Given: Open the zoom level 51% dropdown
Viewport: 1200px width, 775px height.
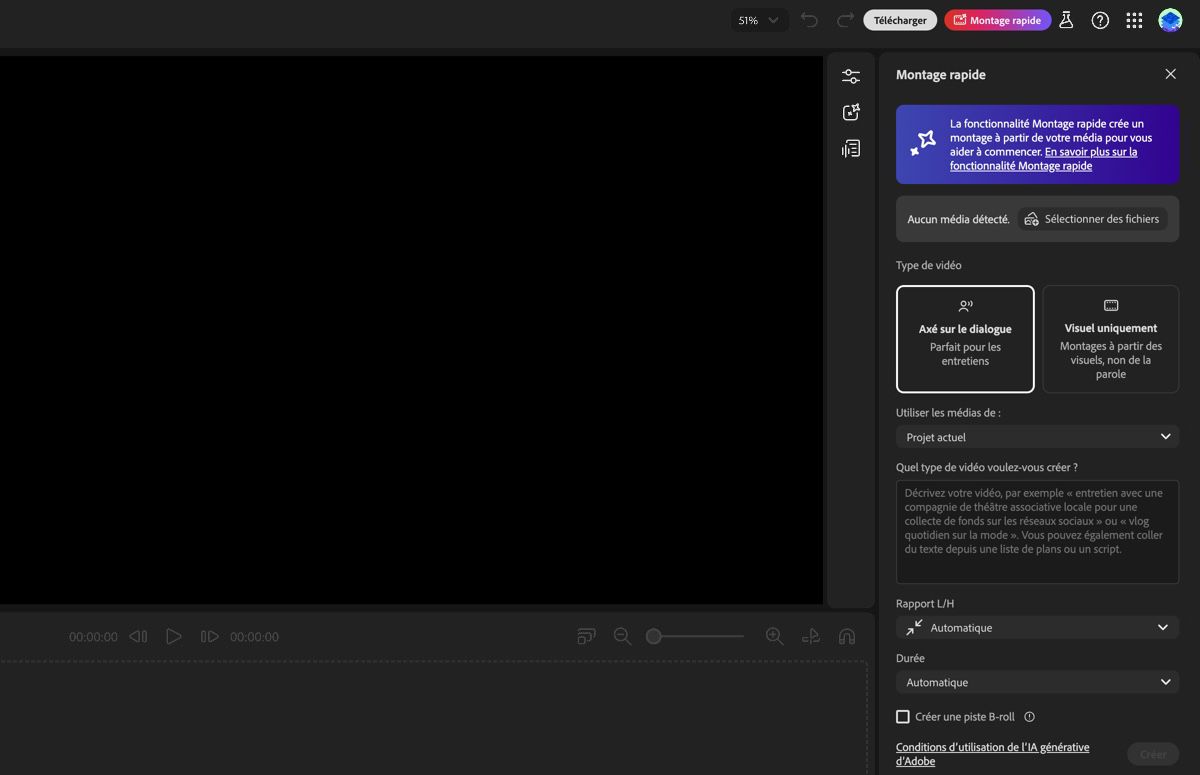Looking at the screenshot, I should point(759,20).
